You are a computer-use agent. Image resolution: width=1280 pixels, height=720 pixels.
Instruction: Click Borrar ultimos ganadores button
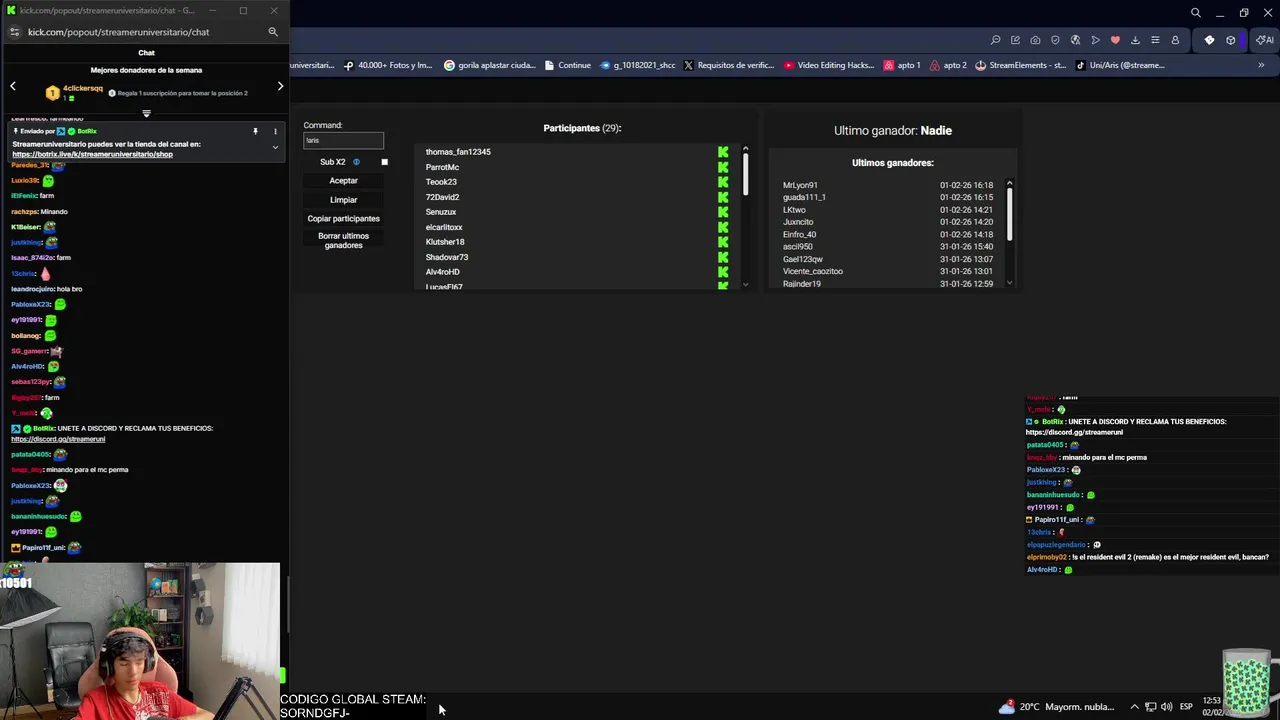(x=343, y=241)
